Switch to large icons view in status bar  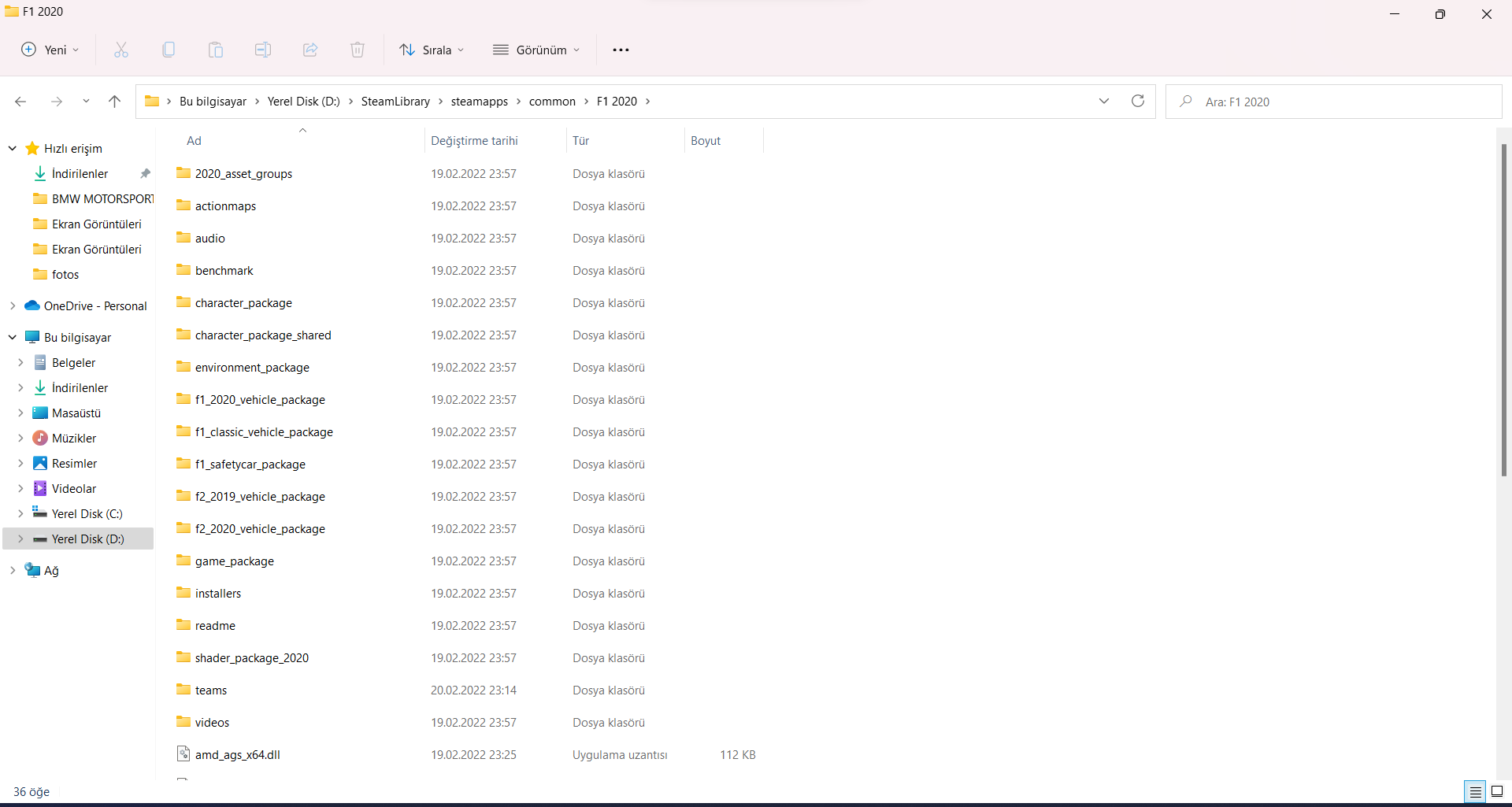pyautogui.click(x=1497, y=791)
